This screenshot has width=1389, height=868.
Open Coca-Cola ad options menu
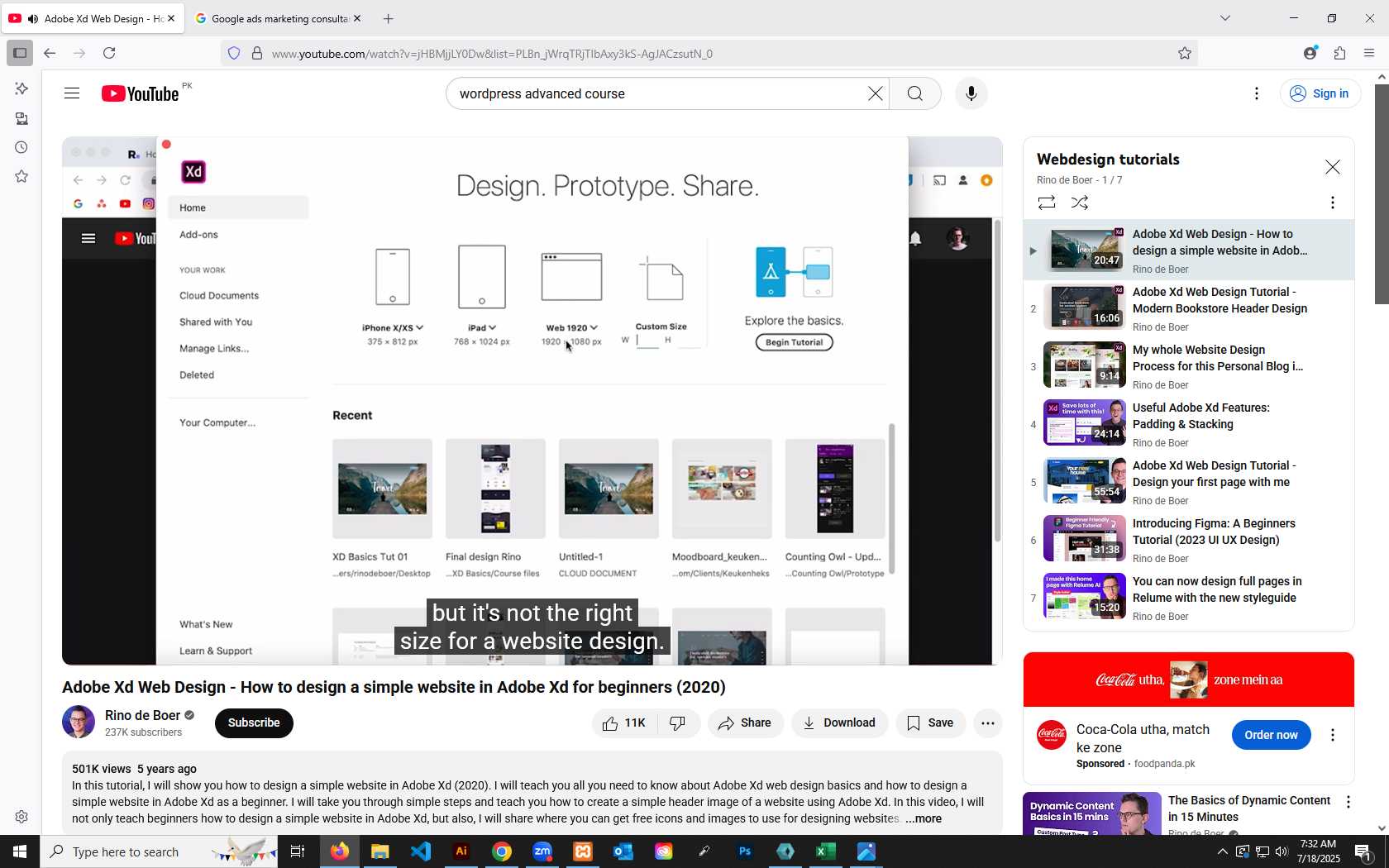point(1333,735)
